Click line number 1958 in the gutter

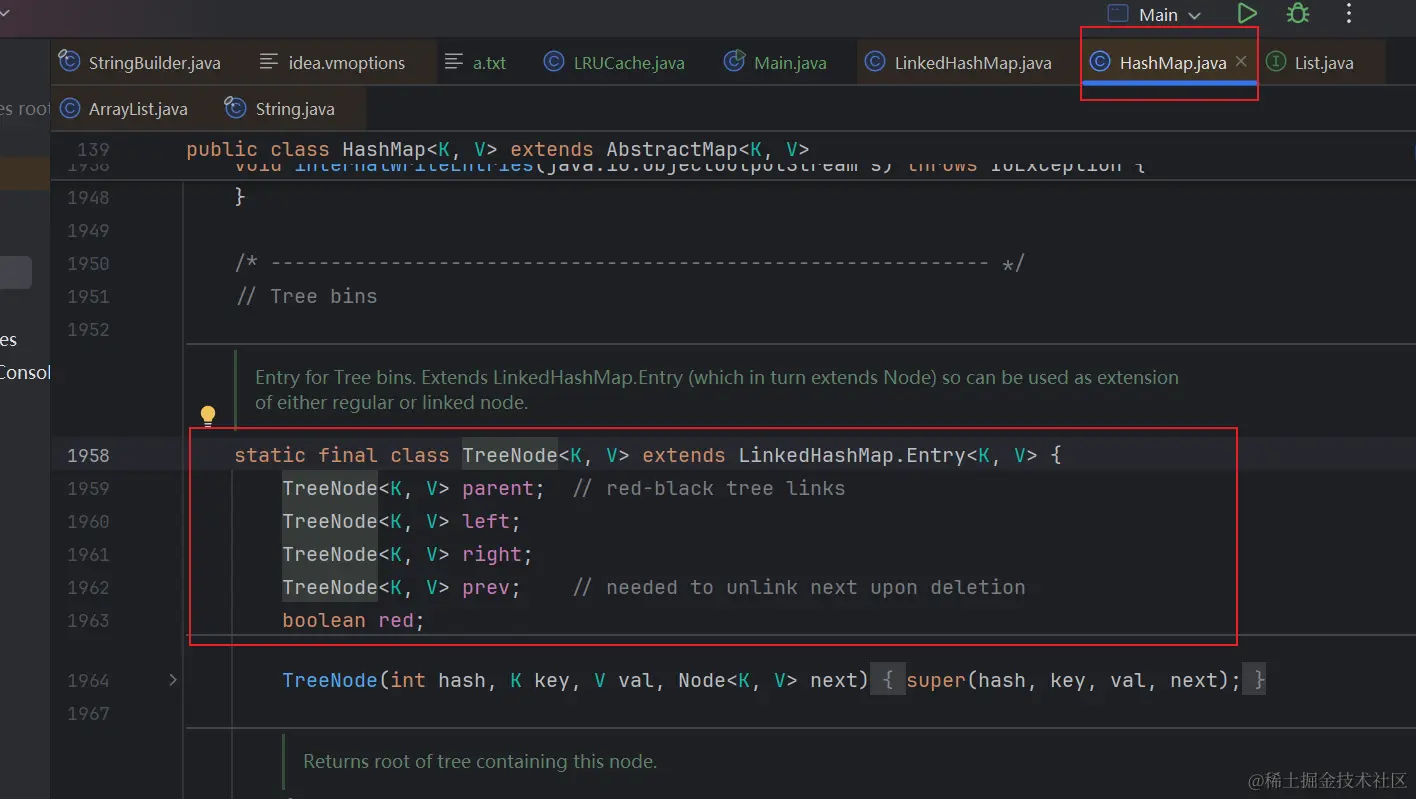88,455
